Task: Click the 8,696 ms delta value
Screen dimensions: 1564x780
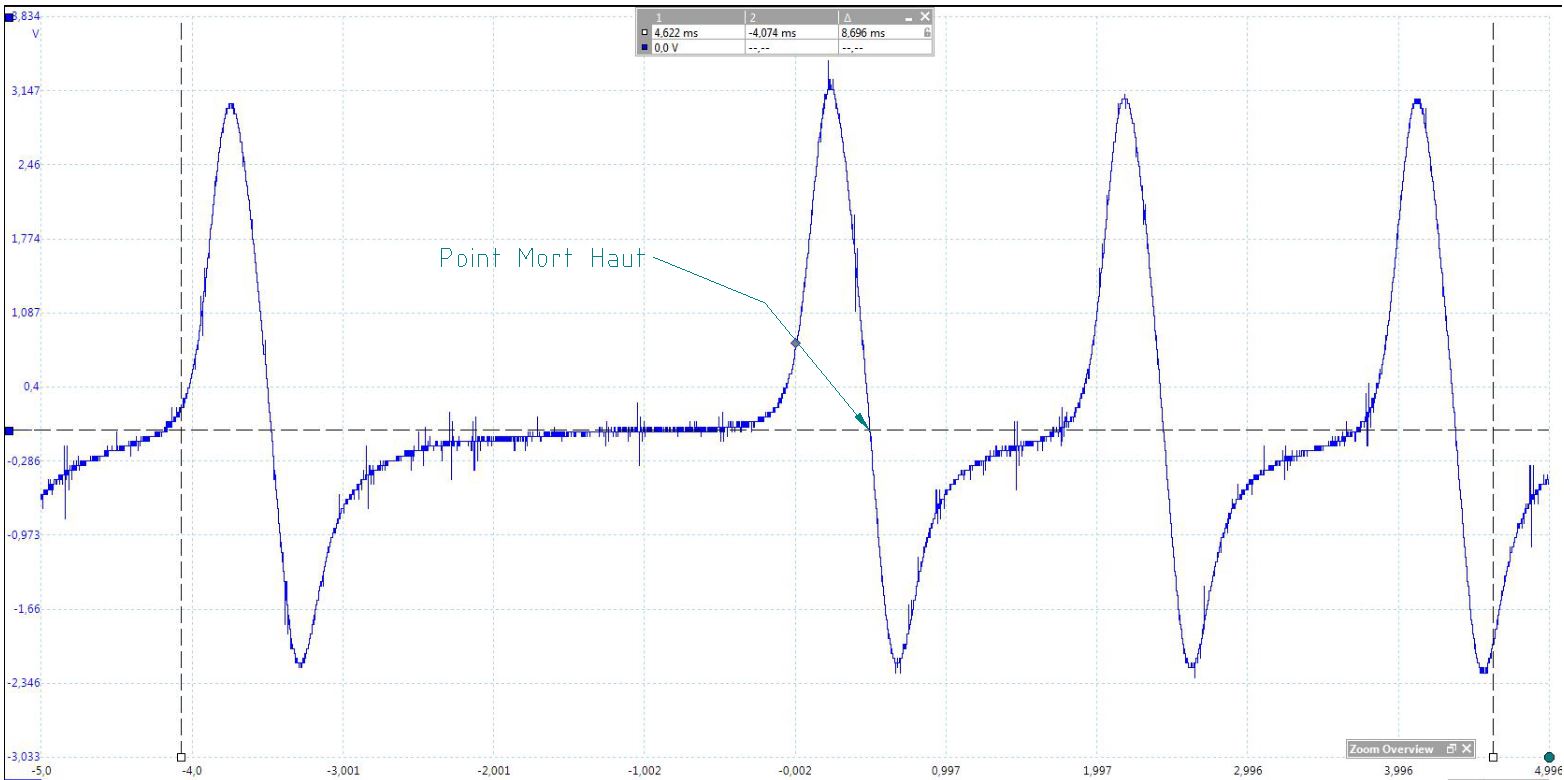Action: coord(863,33)
